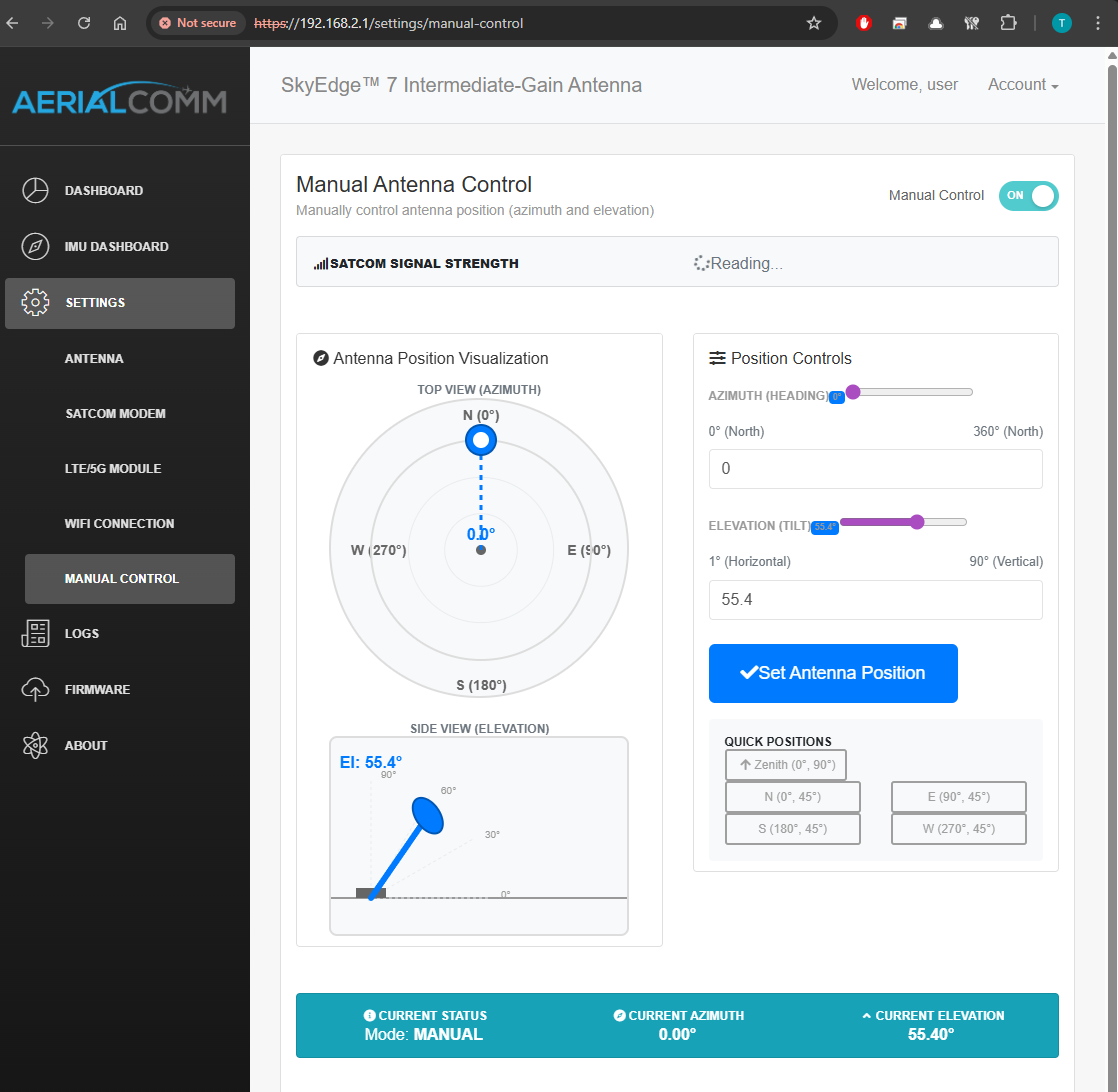Select the WiFi Connection menu item
Viewport: 1118px width, 1092px height.
pos(119,523)
